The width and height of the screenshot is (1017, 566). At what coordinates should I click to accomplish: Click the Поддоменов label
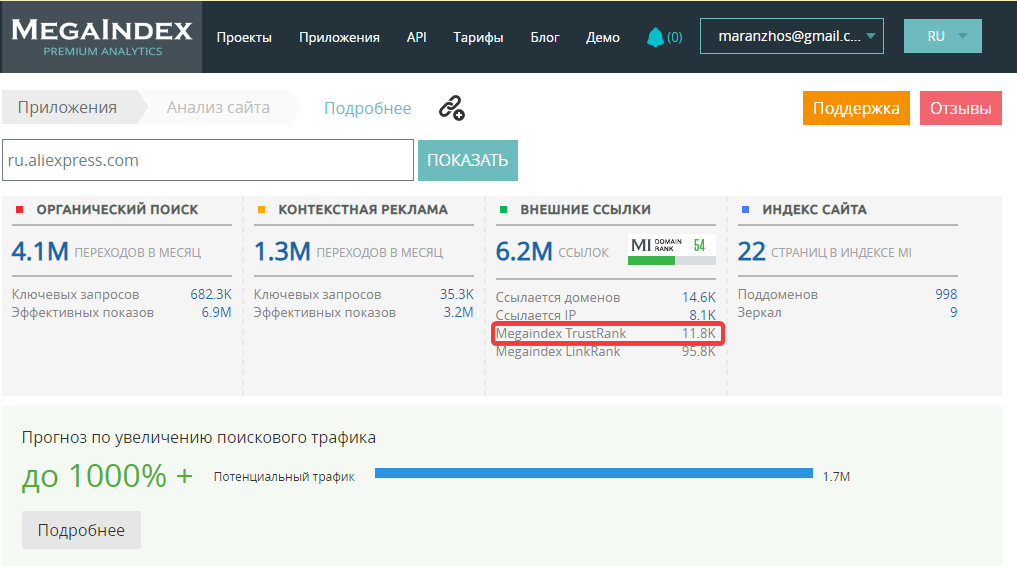pos(778,294)
